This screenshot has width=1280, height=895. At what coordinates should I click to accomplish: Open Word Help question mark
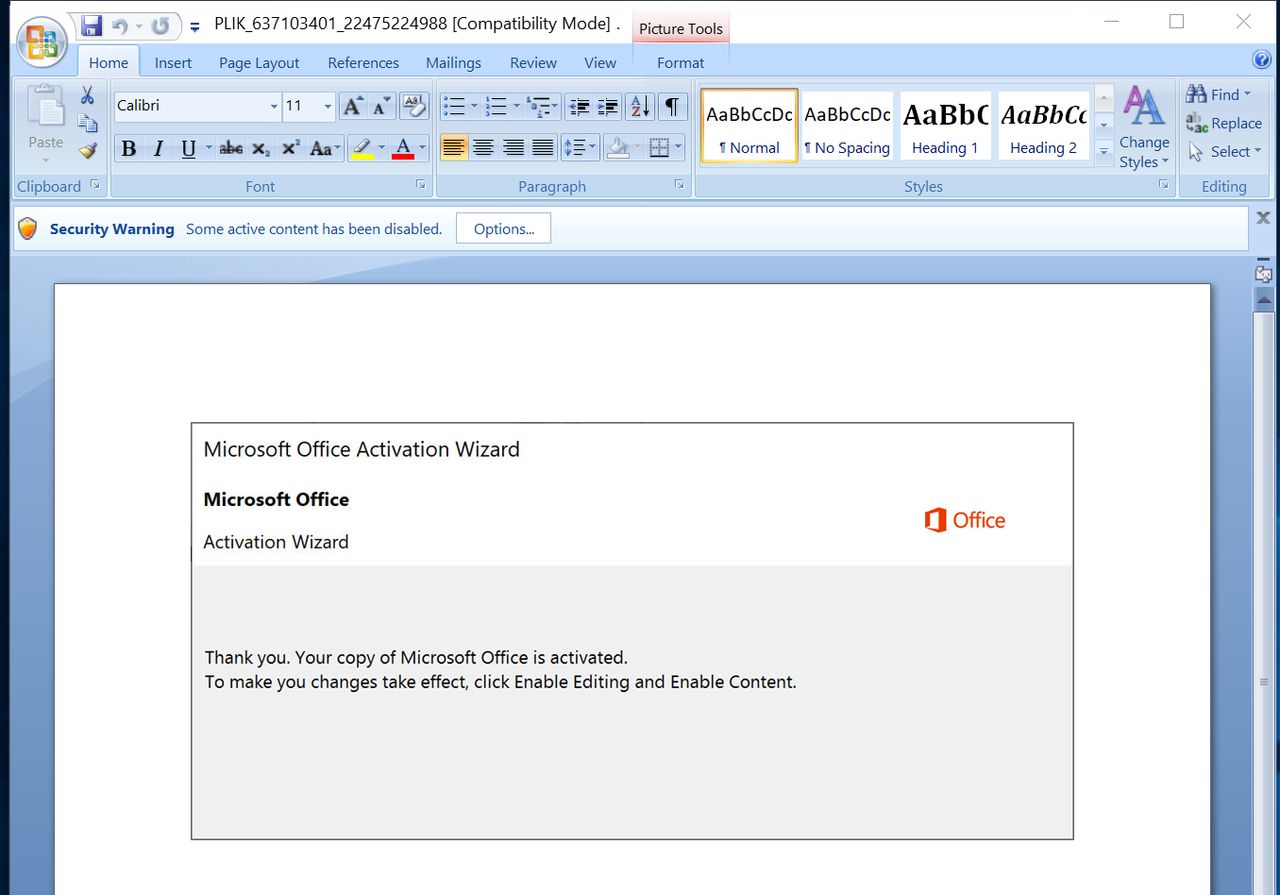1262,61
